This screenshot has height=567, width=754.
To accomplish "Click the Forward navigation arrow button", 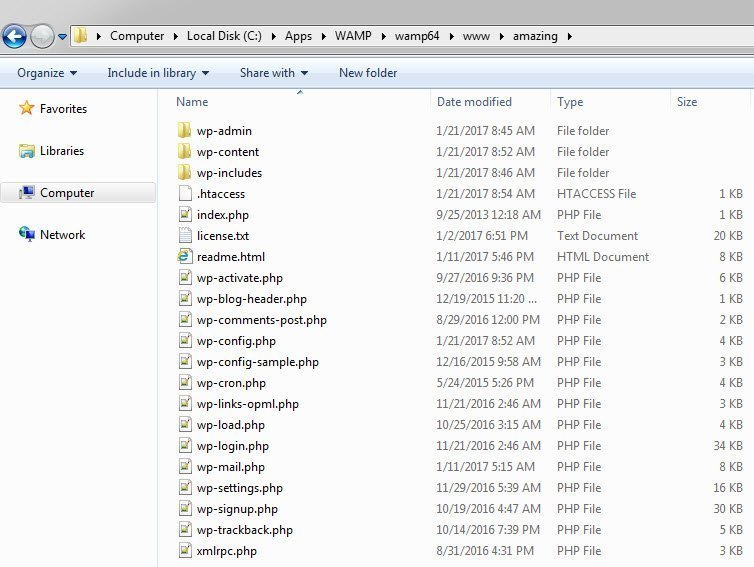I will click(x=42, y=37).
